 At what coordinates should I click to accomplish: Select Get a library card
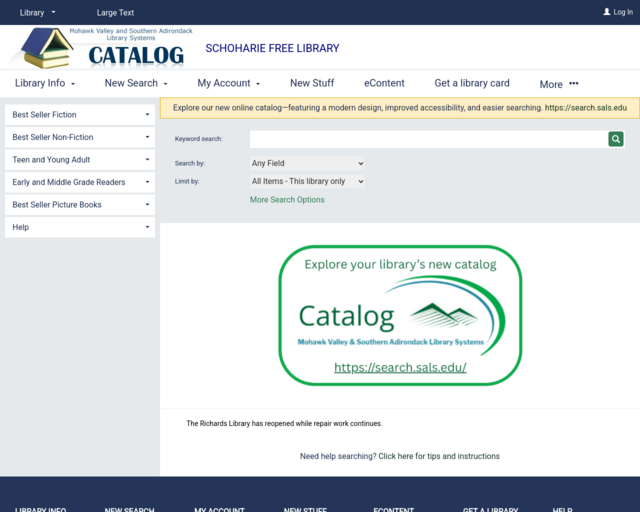click(x=472, y=83)
